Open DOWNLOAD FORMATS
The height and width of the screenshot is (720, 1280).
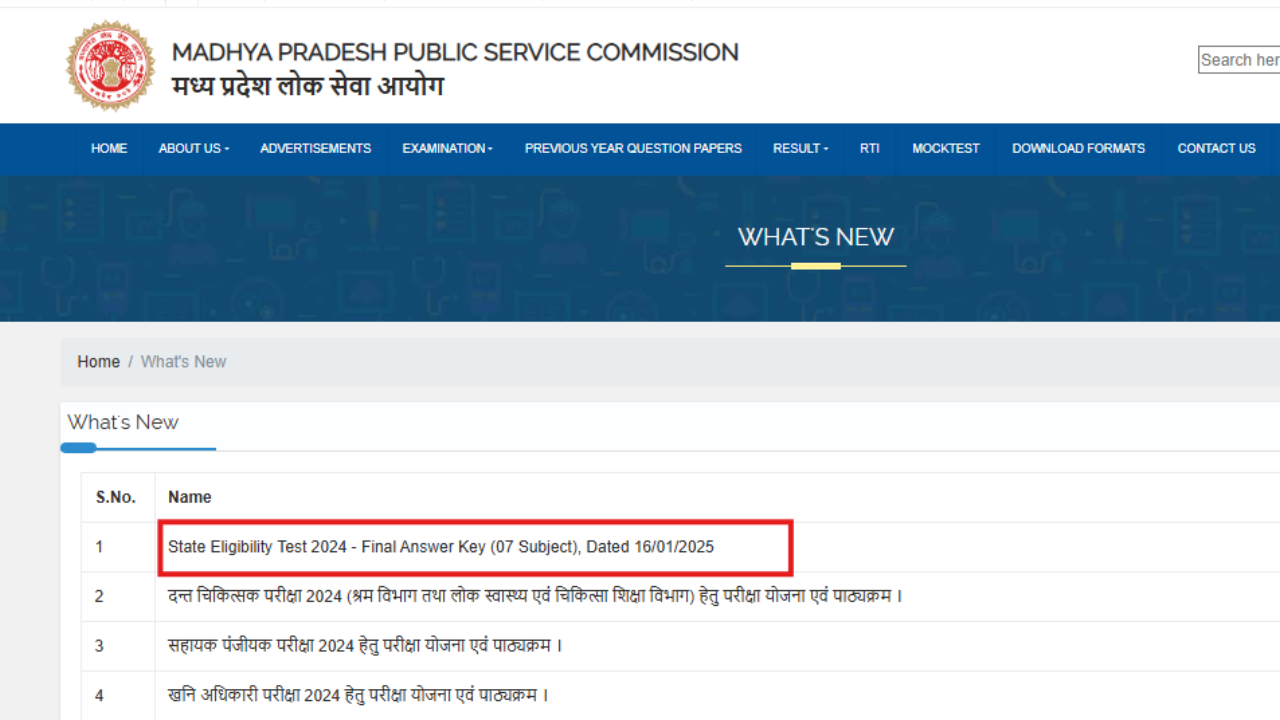(x=1078, y=148)
